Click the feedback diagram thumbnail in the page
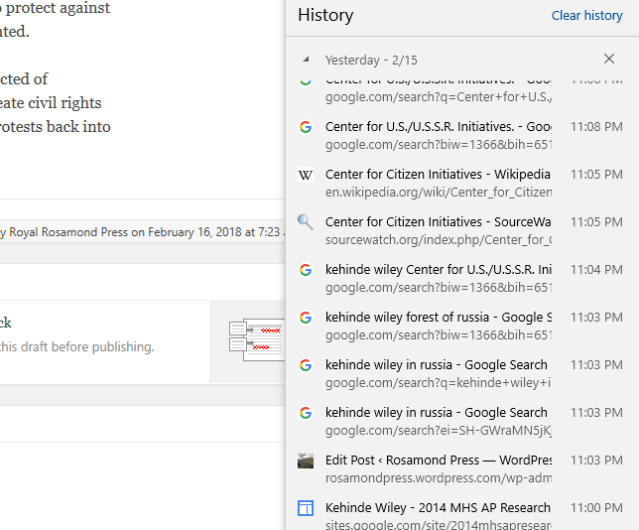Screen dimensions: 639x530 point(256,340)
